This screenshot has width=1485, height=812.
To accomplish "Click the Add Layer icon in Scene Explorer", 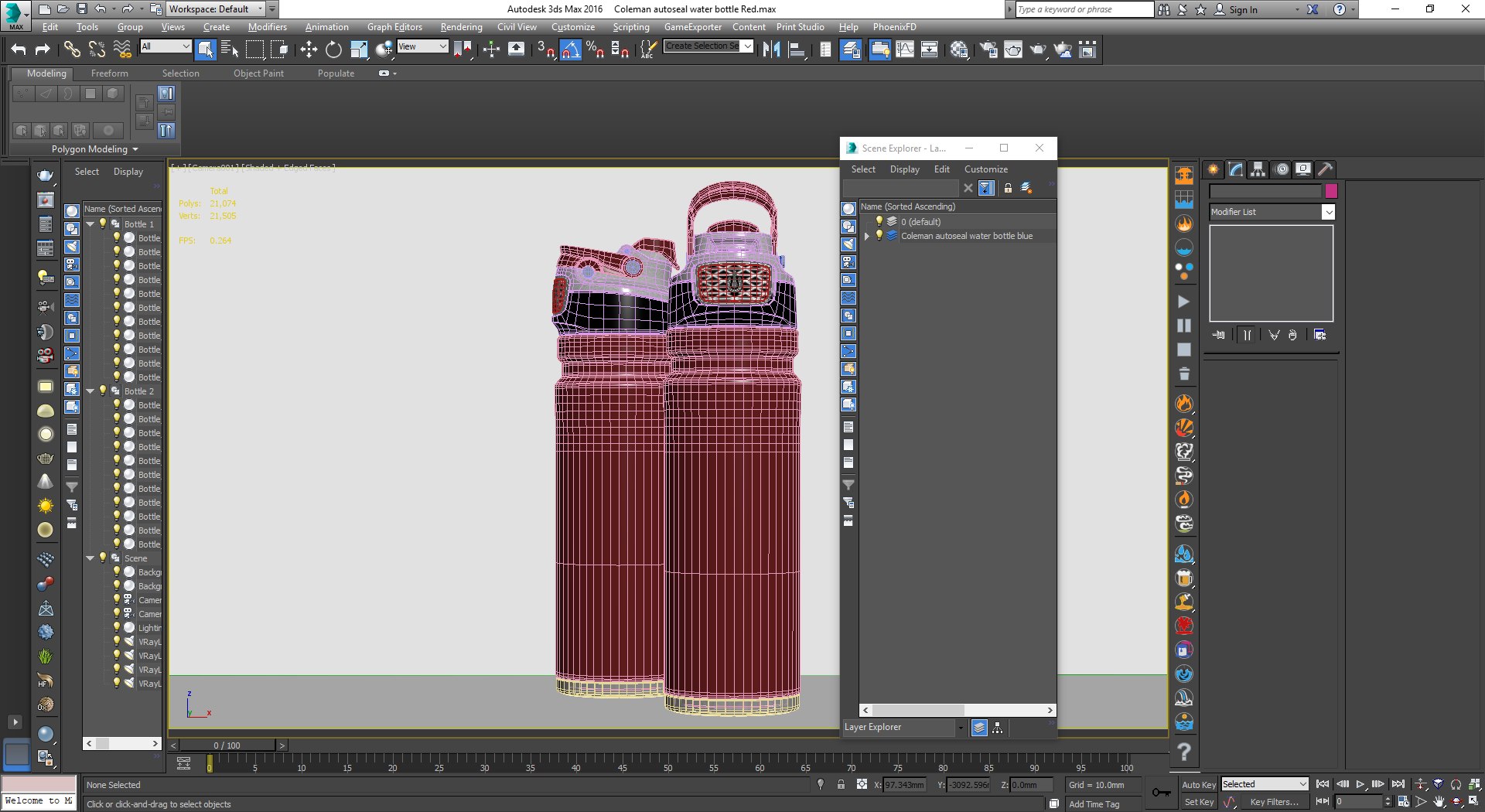I will [1026, 188].
